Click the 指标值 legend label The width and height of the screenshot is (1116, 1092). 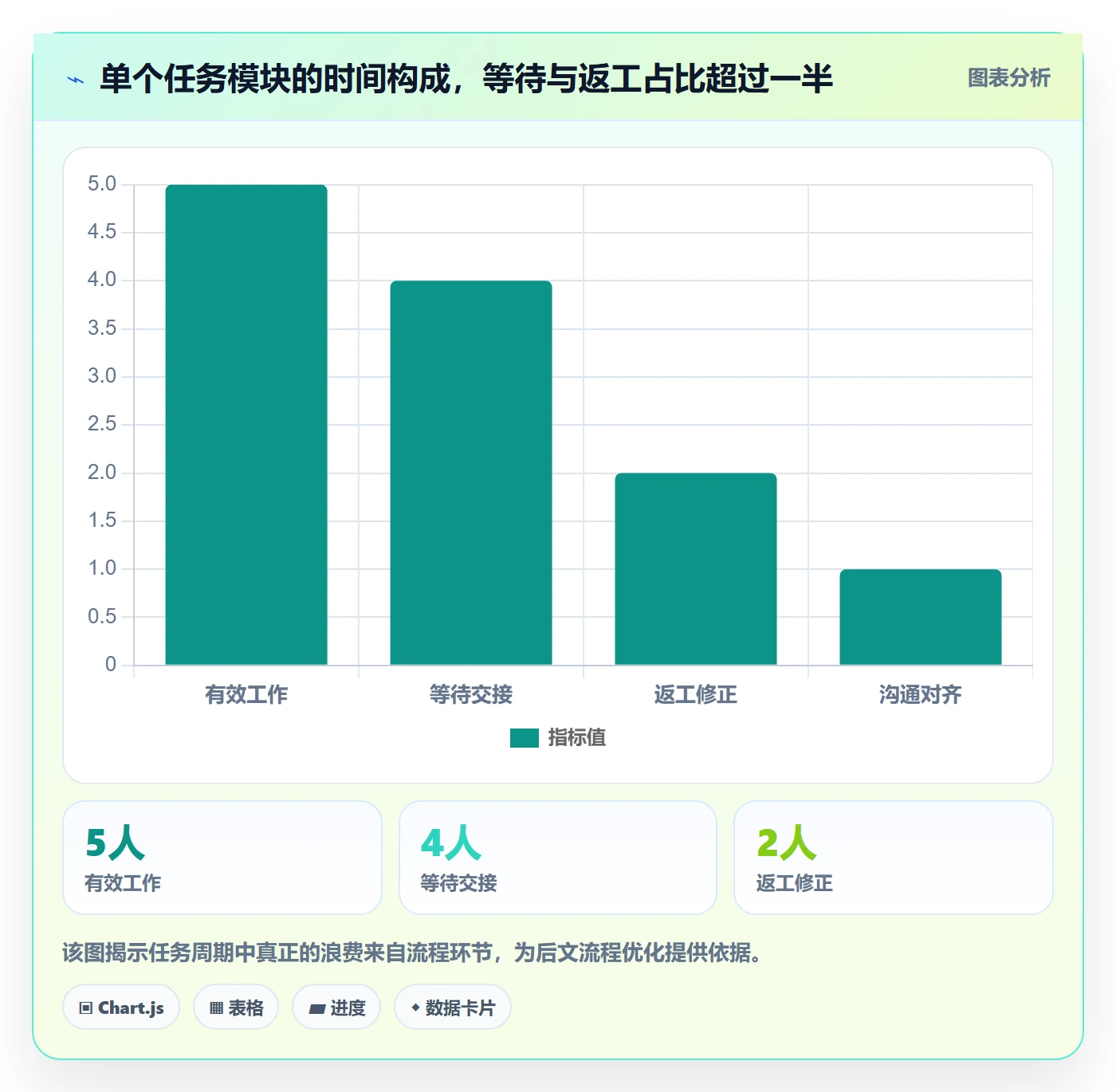pos(576,738)
